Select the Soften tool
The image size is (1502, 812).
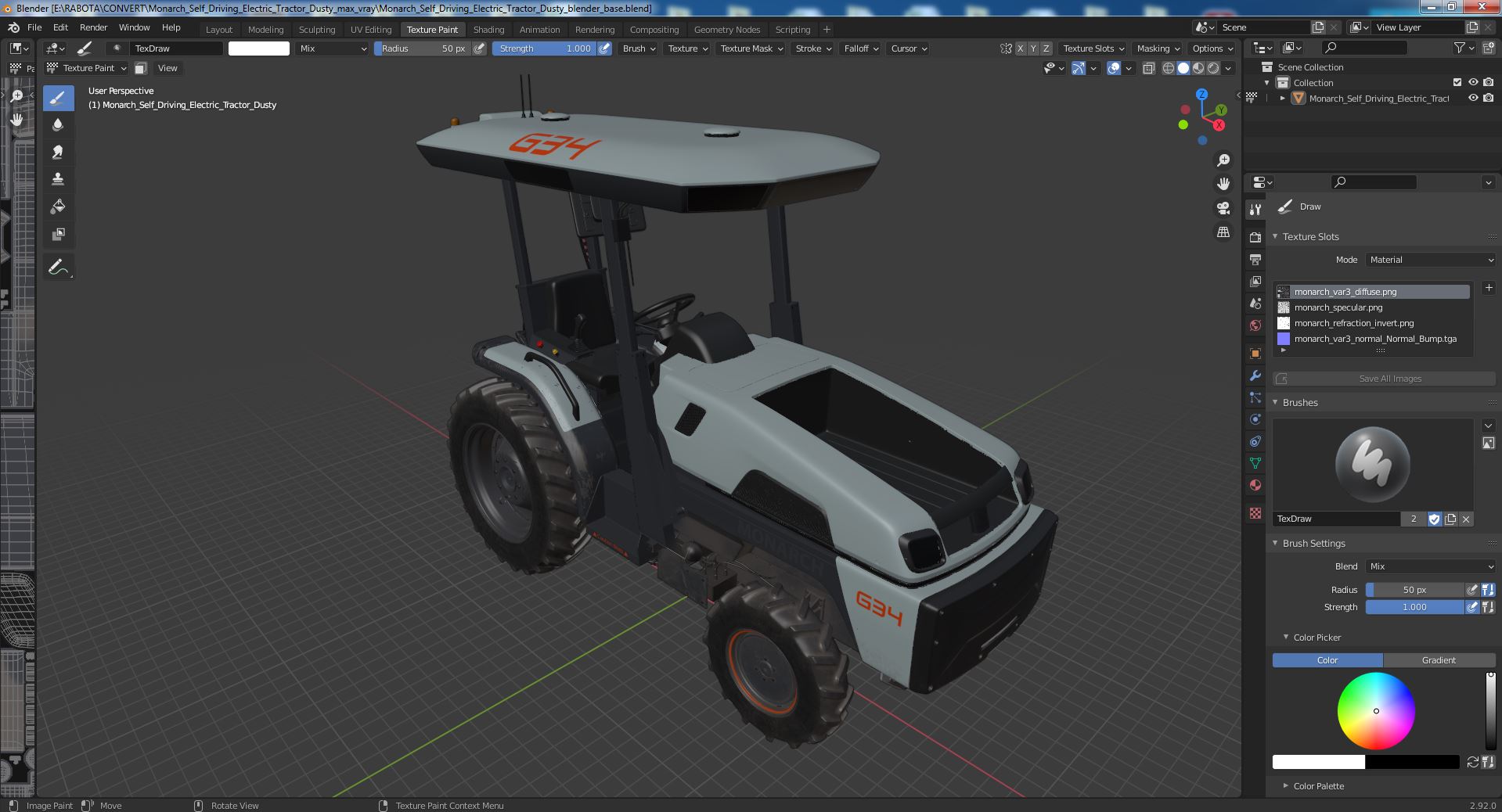click(58, 125)
